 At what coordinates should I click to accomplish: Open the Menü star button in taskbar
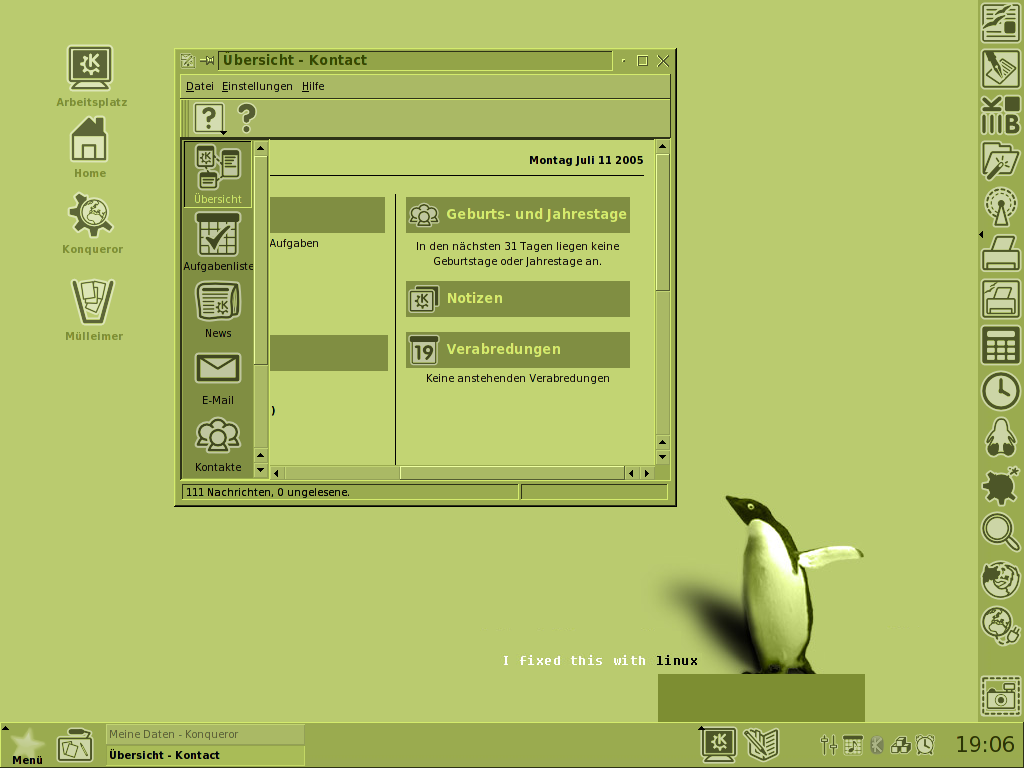pos(27,747)
